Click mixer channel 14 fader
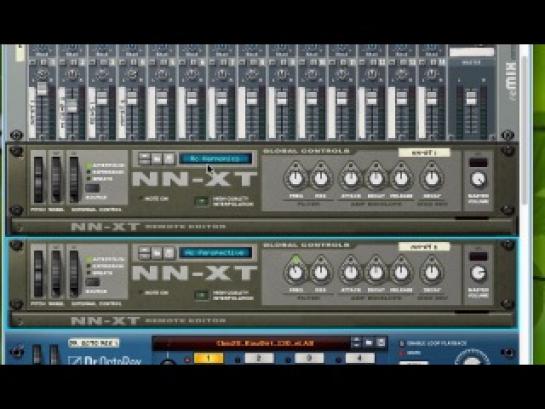Screen dimensions: 545x409 431,98
